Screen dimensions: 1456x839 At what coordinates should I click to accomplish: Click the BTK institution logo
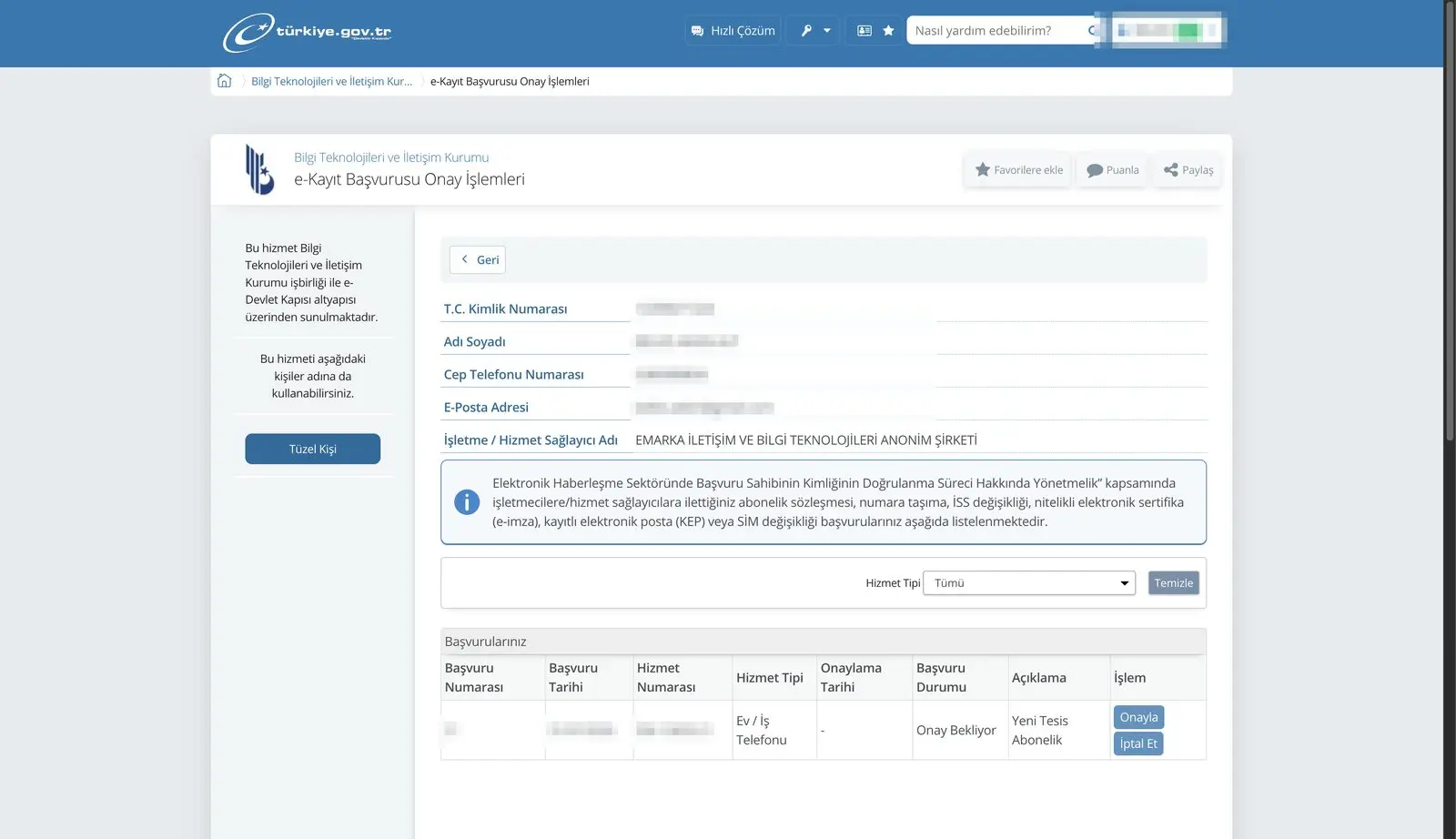(259, 169)
